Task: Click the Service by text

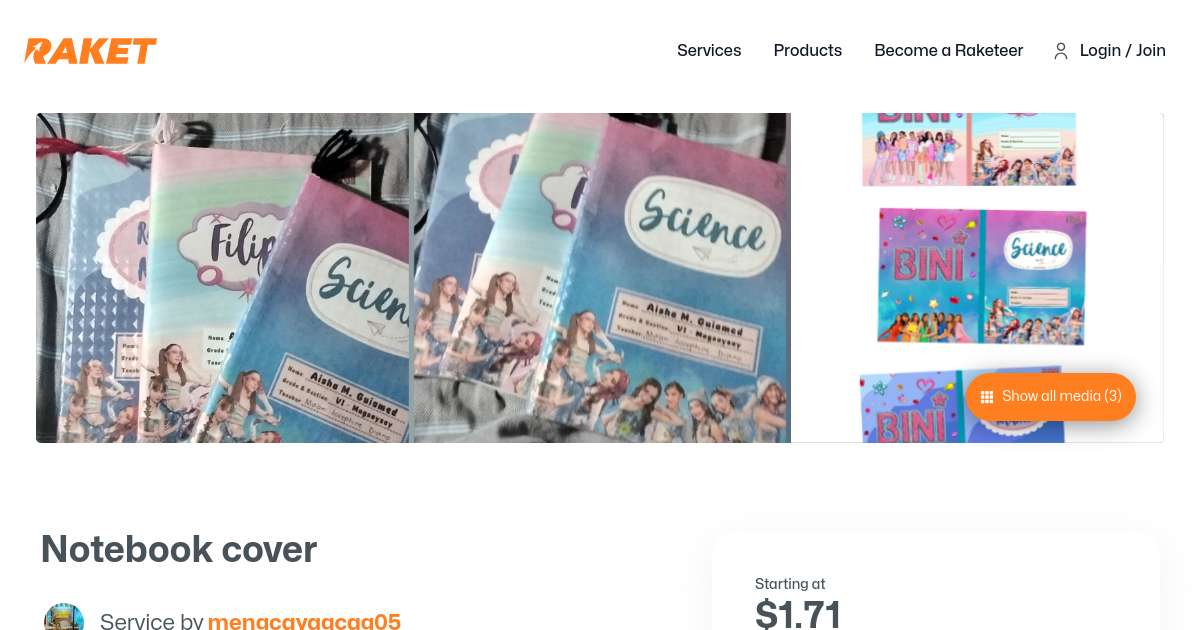Action: 152,621
